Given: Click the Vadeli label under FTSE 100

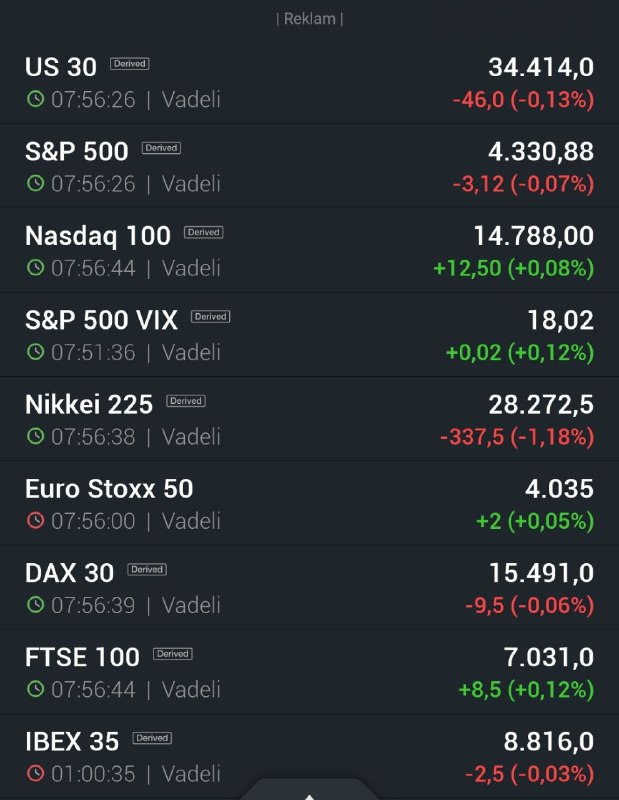Looking at the screenshot, I should click(191, 689).
